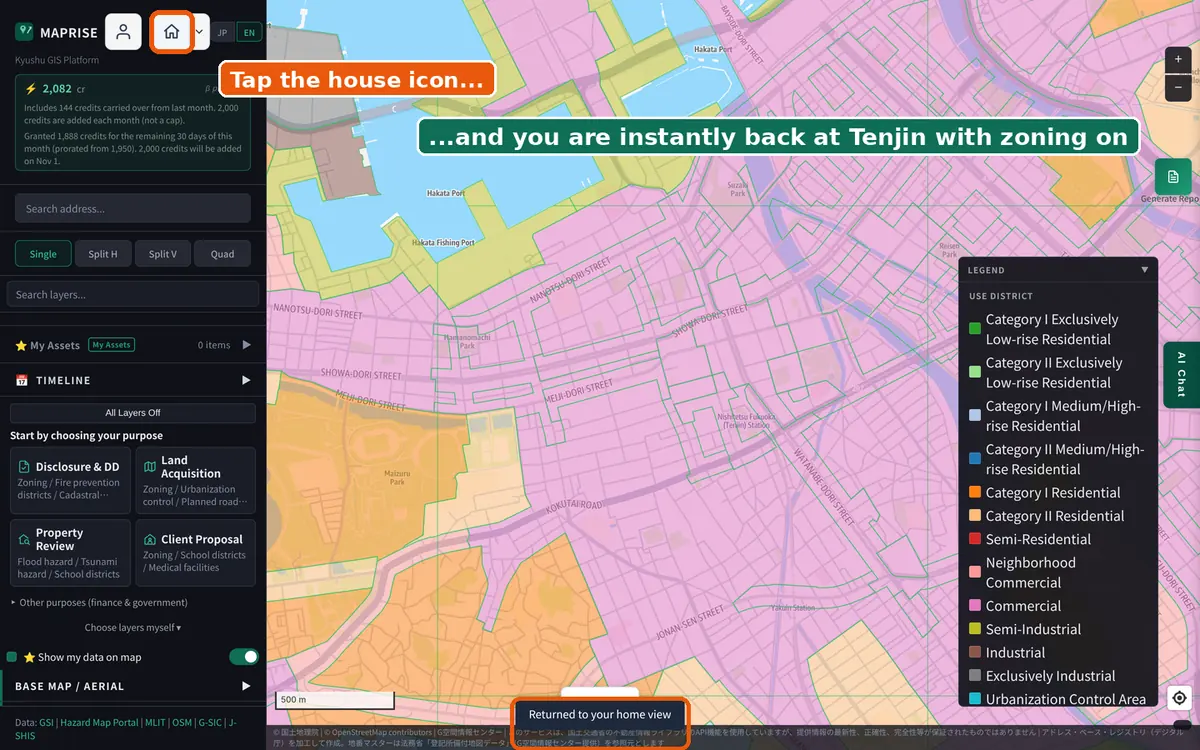This screenshot has height=750, width=1200.
Task: Click the Industrial legend swatch
Action: [974, 652]
